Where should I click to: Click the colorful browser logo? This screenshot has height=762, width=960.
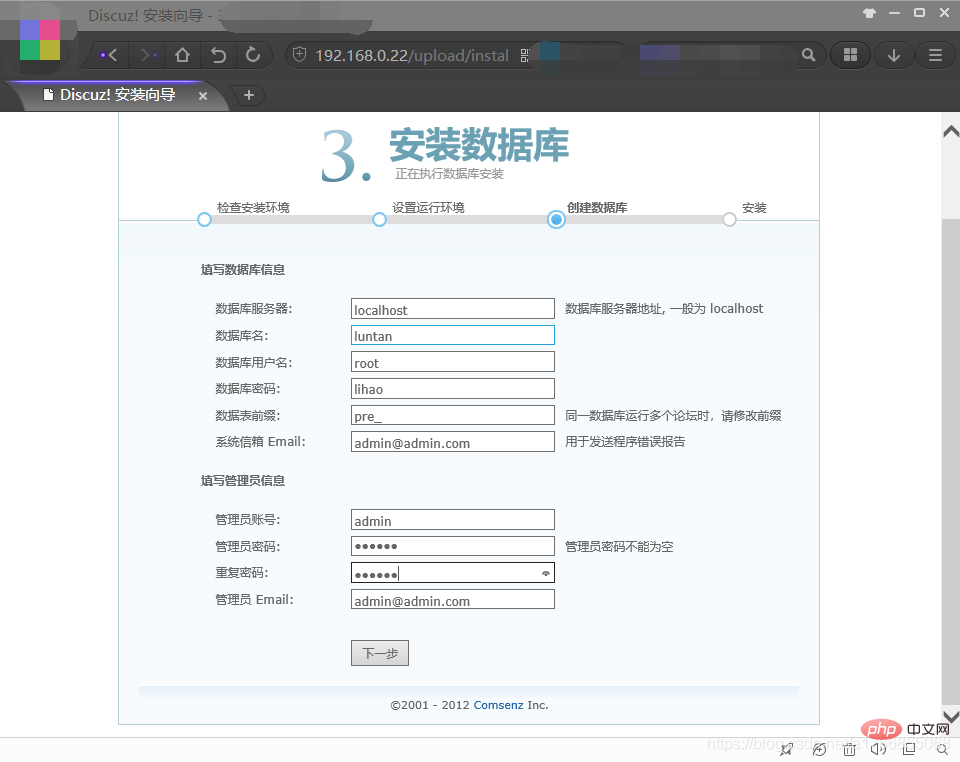coord(40,39)
